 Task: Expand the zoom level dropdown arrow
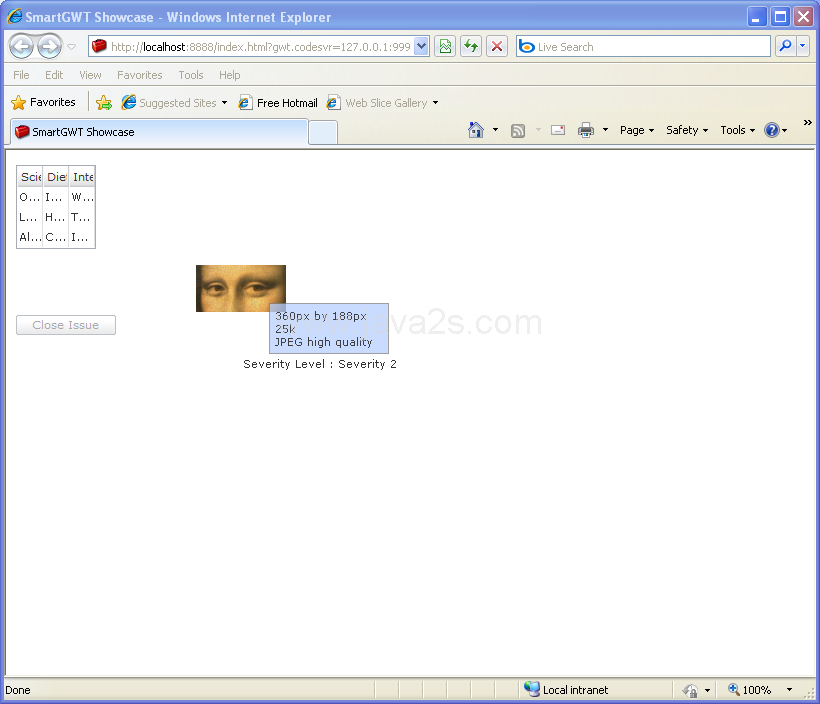tap(789, 690)
